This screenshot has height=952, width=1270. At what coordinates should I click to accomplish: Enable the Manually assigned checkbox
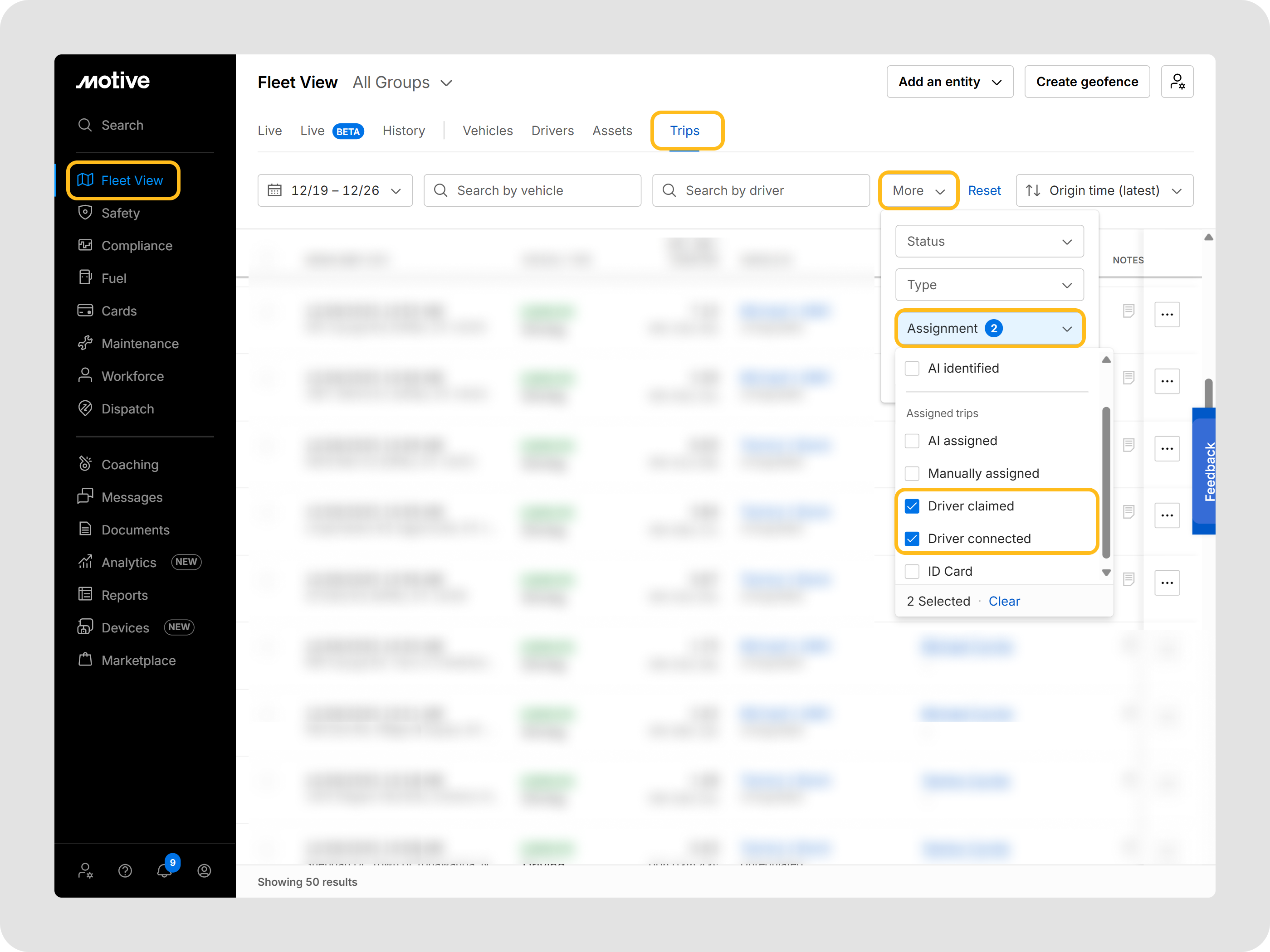coord(912,473)
